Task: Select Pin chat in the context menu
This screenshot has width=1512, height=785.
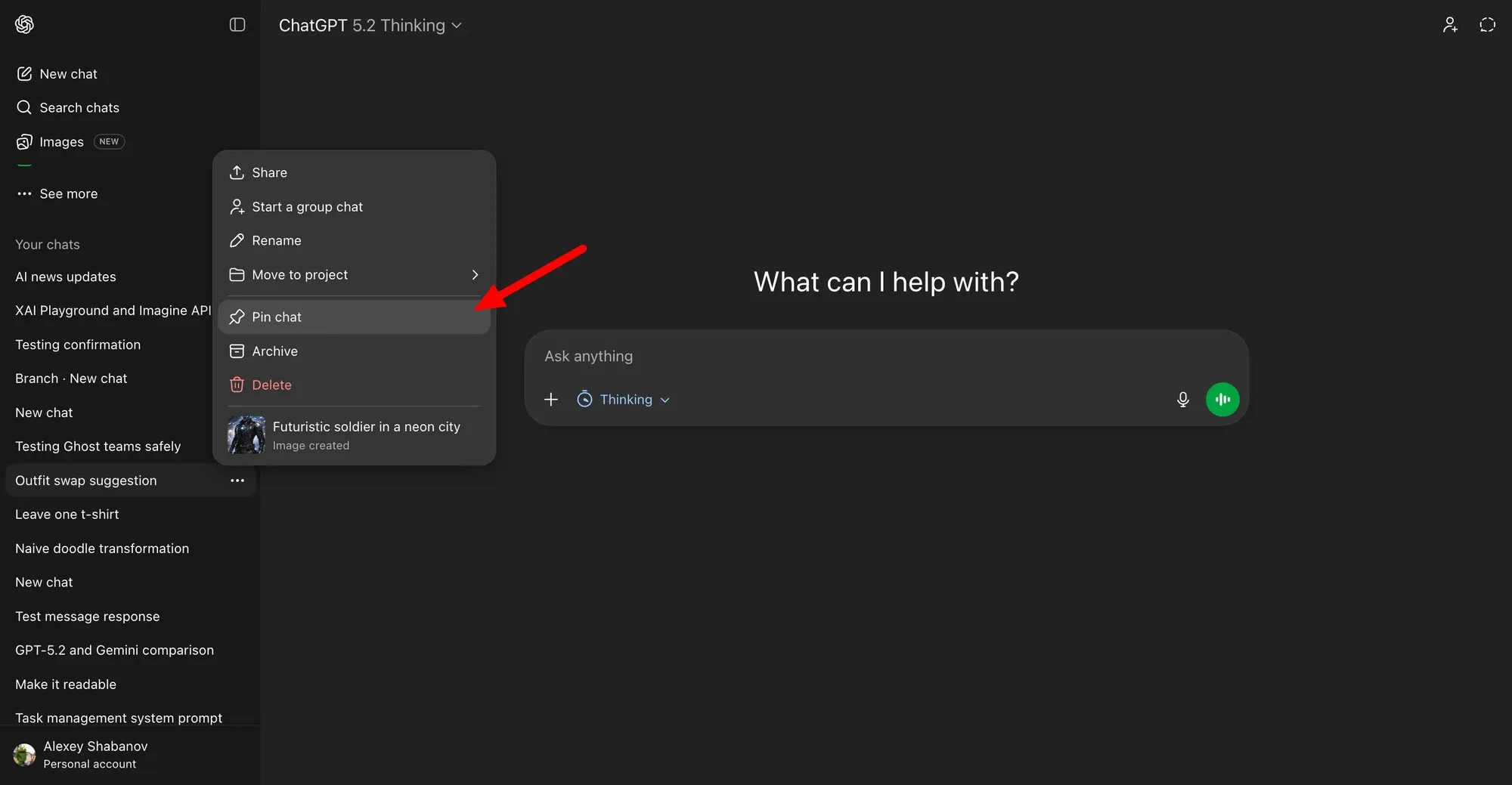Action: 354,317
